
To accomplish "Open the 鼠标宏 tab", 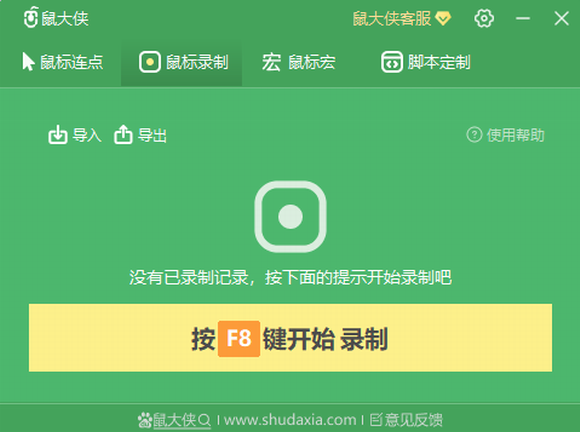I will pos(299,62).
